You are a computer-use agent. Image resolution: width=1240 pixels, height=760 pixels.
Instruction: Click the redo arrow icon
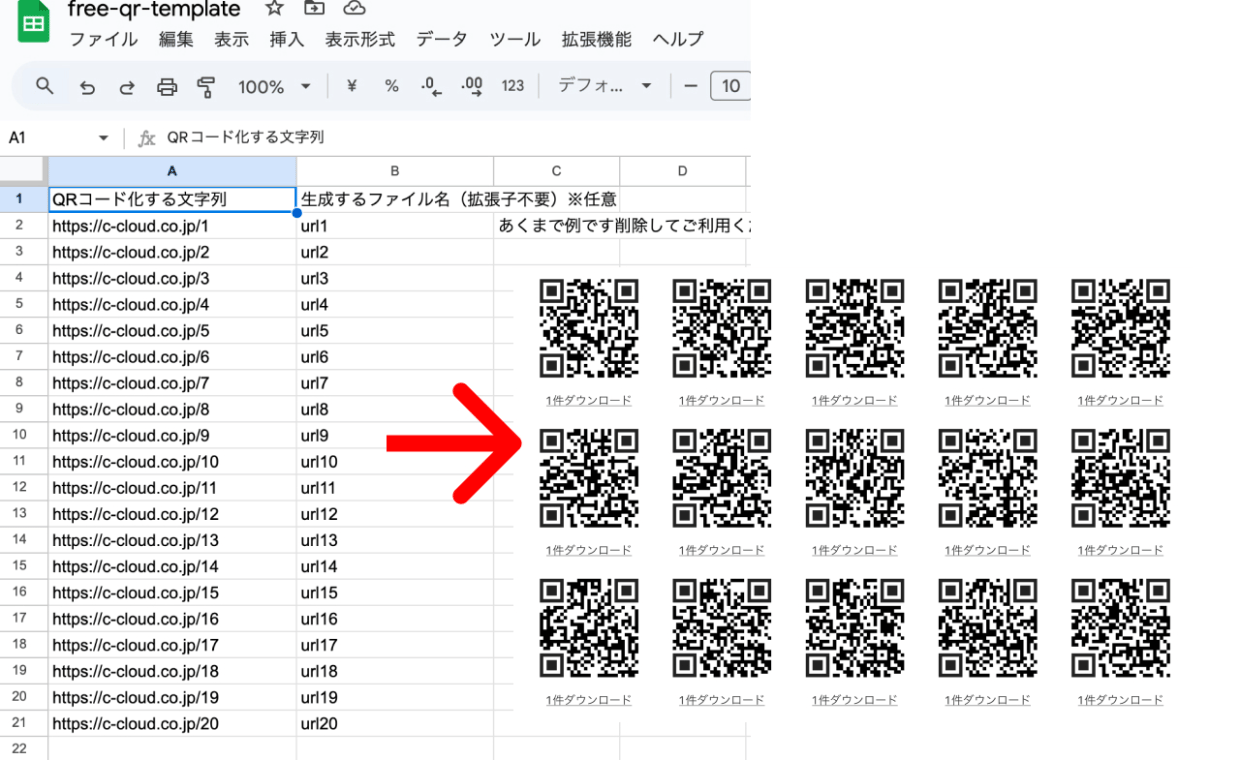[127, 87]
